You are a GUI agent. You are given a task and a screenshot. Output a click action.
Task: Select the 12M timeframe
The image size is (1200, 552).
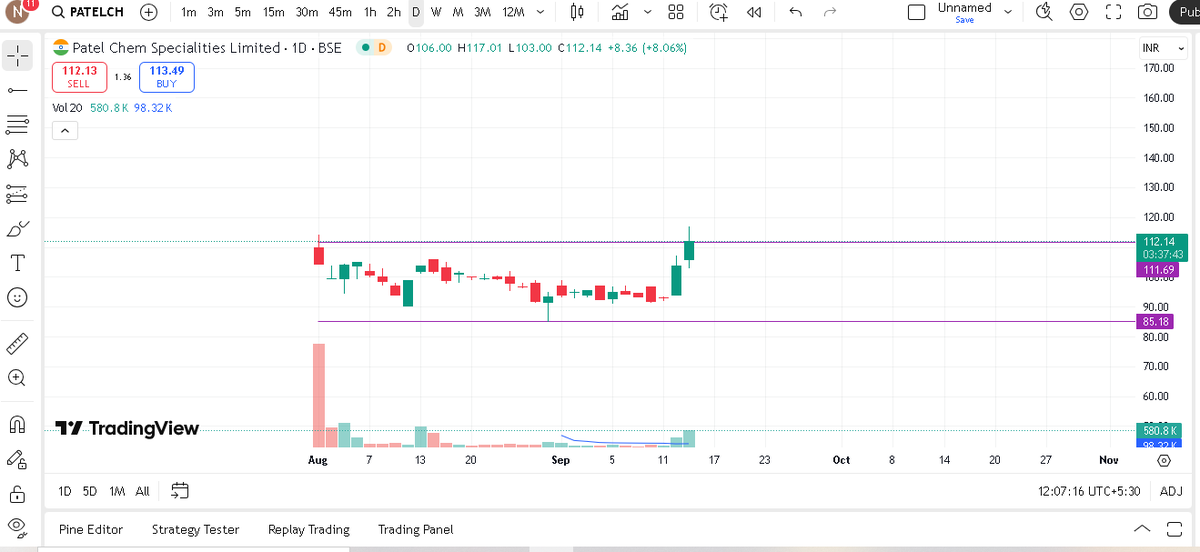click(513, 12)
